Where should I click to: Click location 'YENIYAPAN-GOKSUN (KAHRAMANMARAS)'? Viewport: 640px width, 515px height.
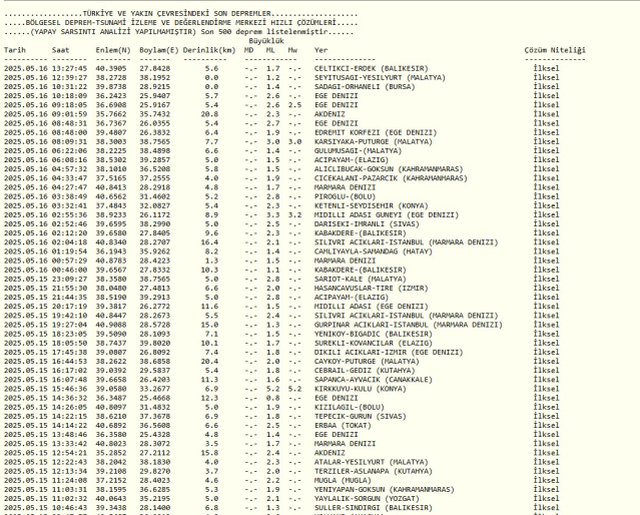[x=384, y=490]
